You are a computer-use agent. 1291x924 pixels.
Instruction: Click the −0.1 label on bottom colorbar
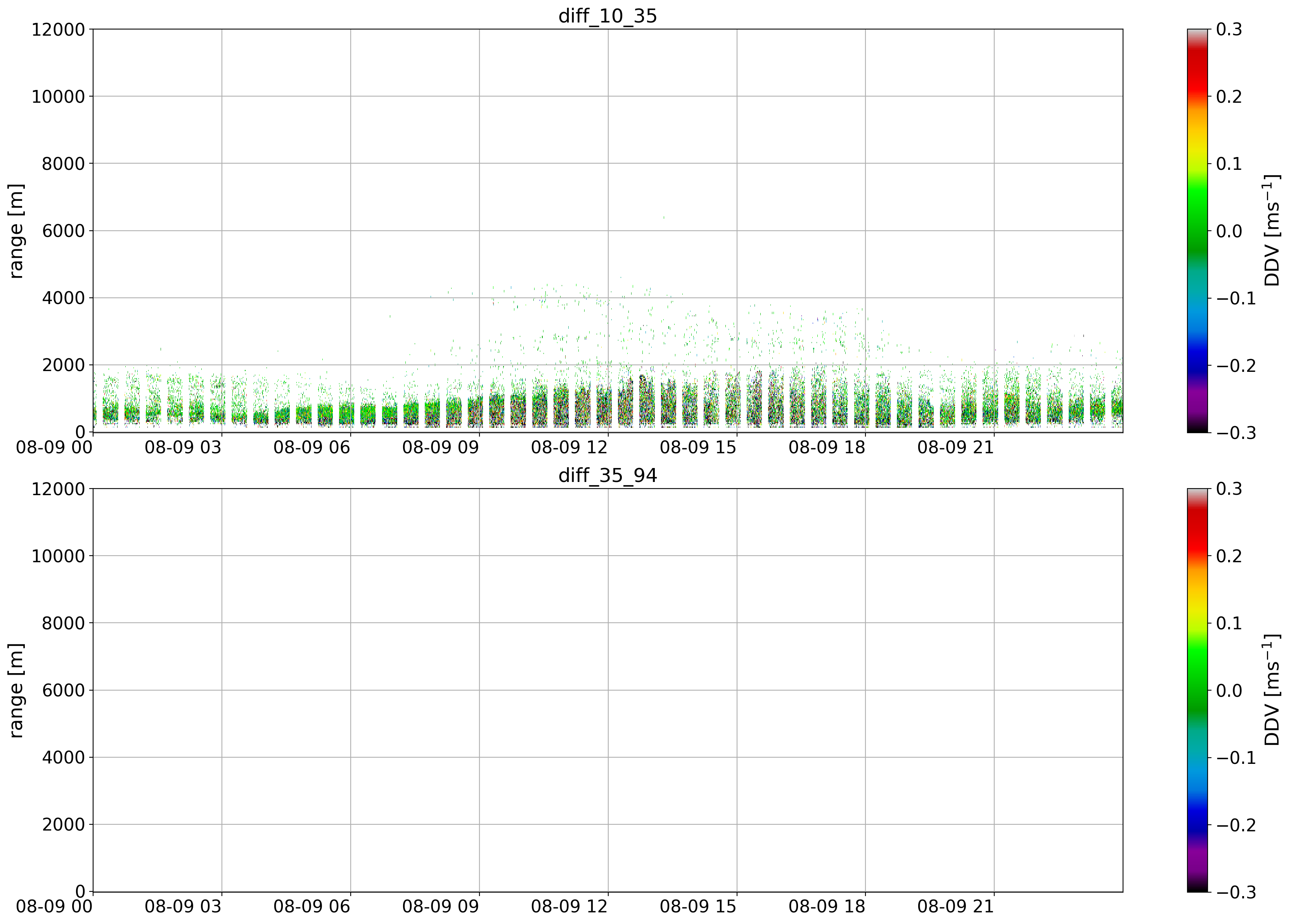pos(1236,757)
